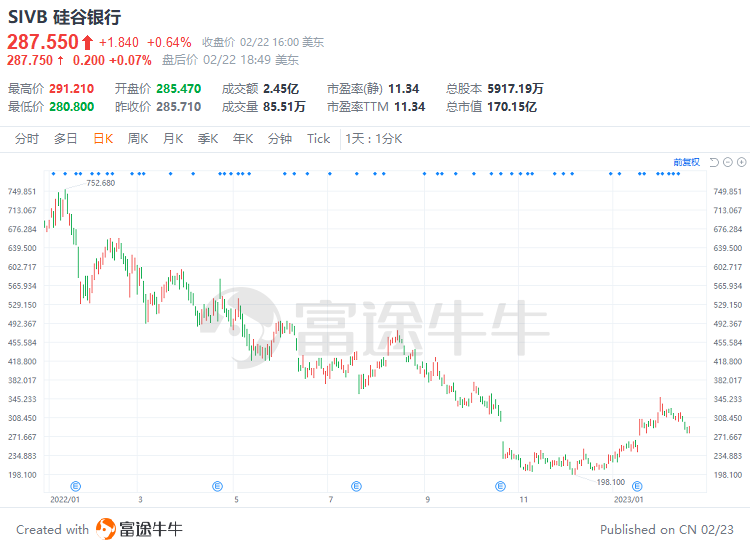Click the 198.100 low price callout label

611,482
